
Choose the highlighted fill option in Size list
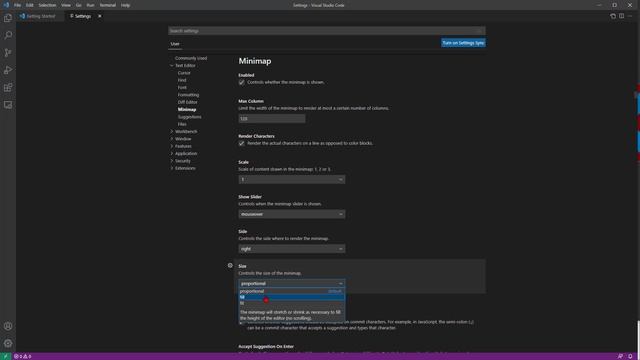[291, 297]
